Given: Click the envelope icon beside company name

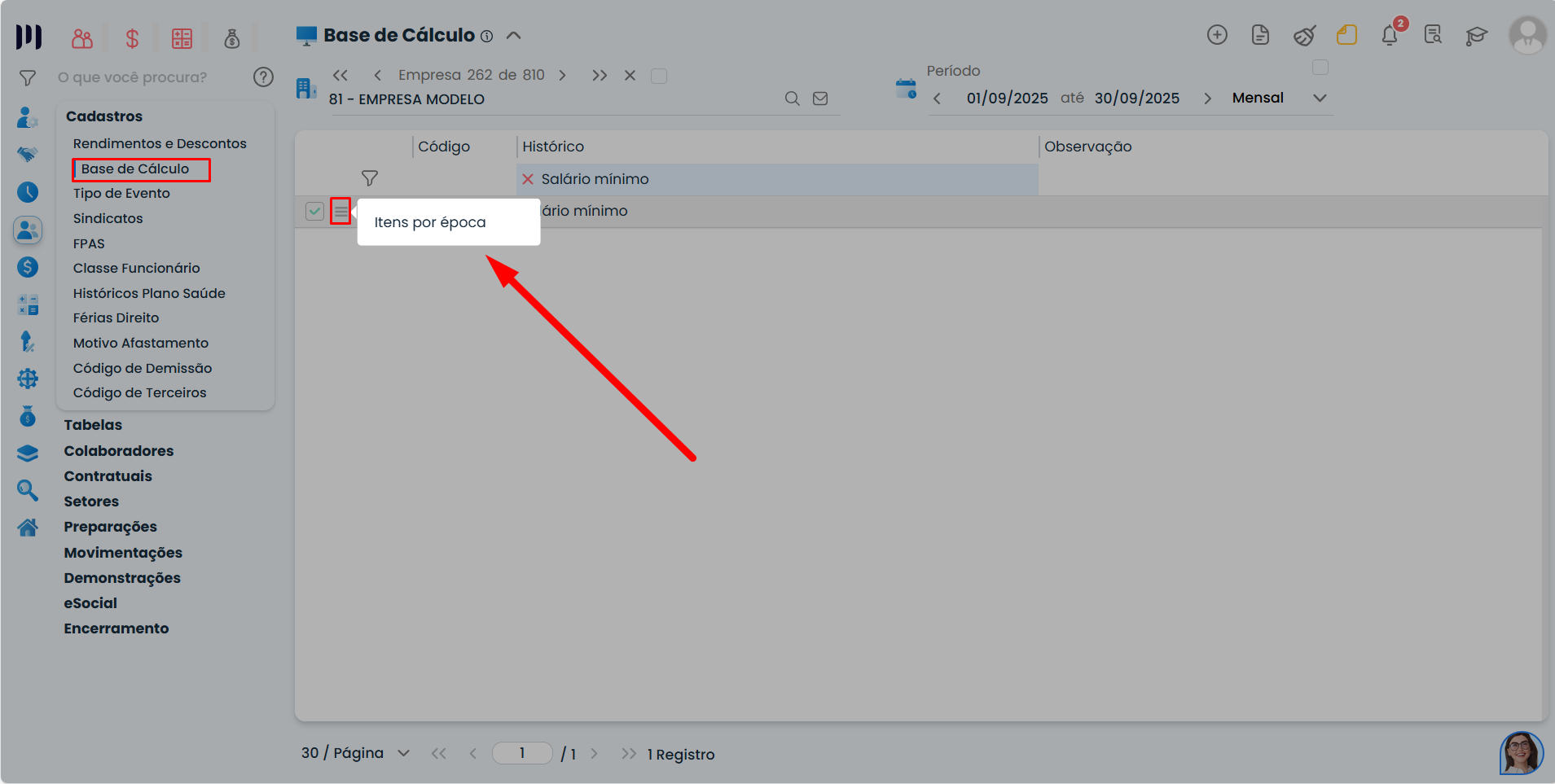Looking at the screenshot, I should click(x=820, y=99).
